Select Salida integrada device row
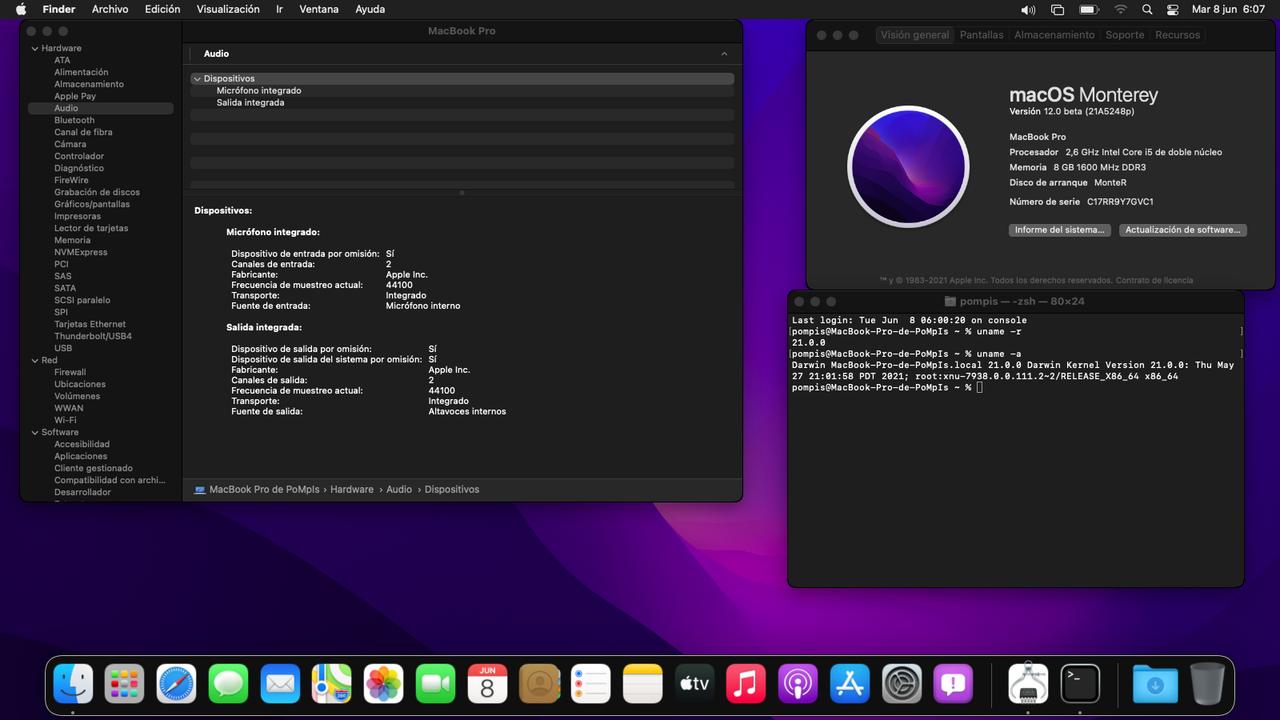 point(462,102)
